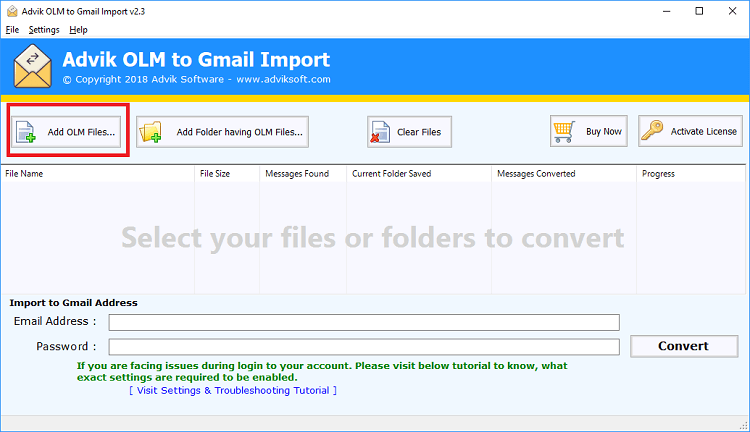Open the Settings menu
The height and width of the screenshot is (432, 750).
click(44, 30)
